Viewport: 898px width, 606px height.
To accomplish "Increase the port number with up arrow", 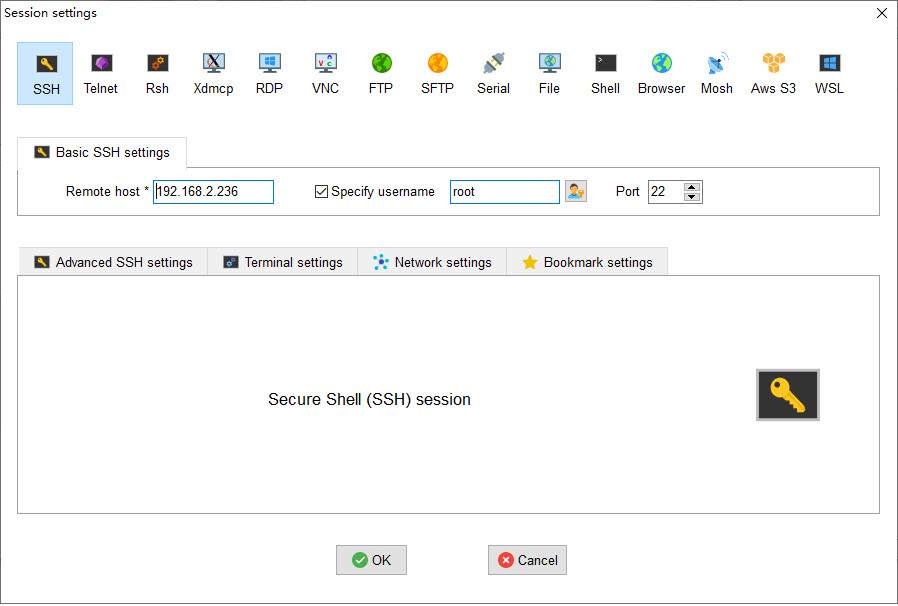I will click(x=692, y=186).
